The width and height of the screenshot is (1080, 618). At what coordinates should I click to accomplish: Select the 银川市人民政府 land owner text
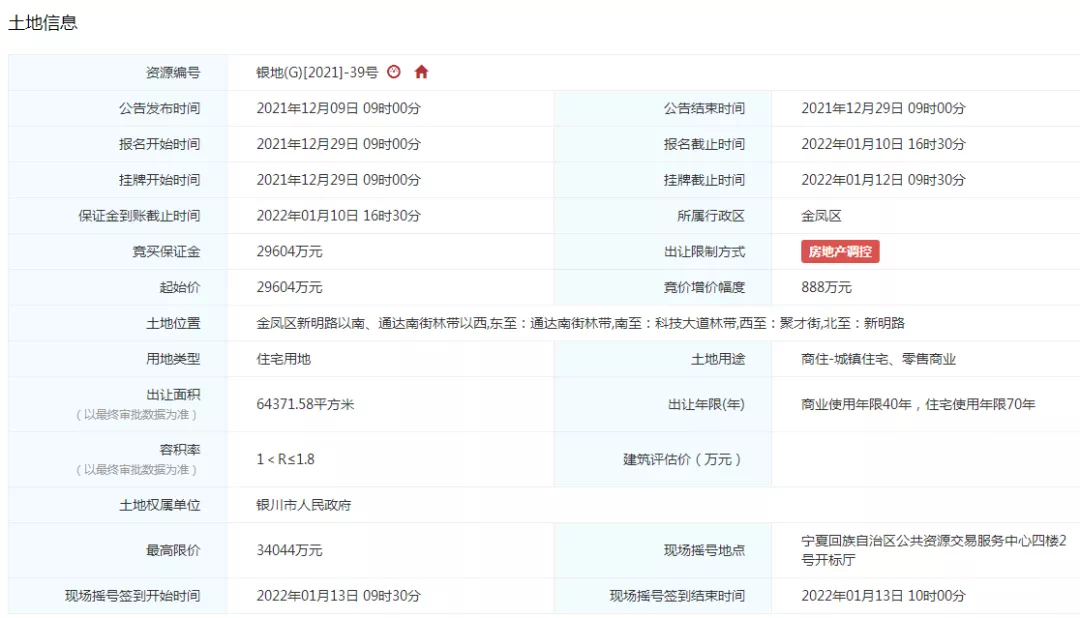pyautogui.click(x=304, y=505)
